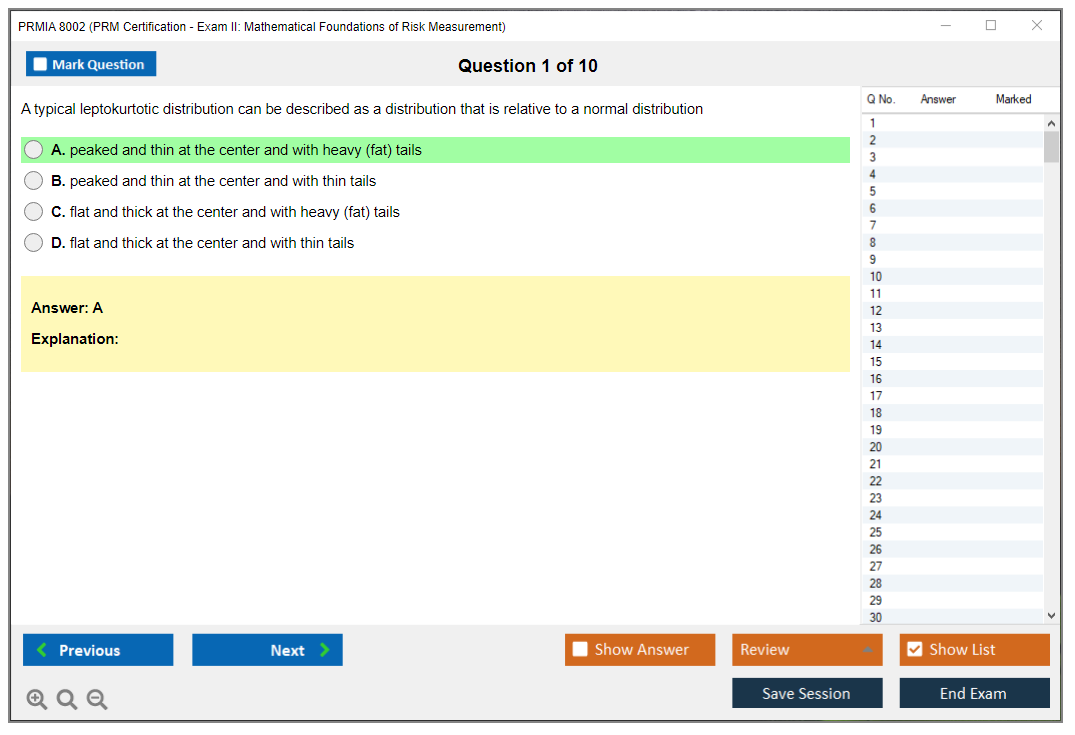This screenshot has height=735, width=1075.
Task: Click the End Exam button
Action: coord(974,693)
